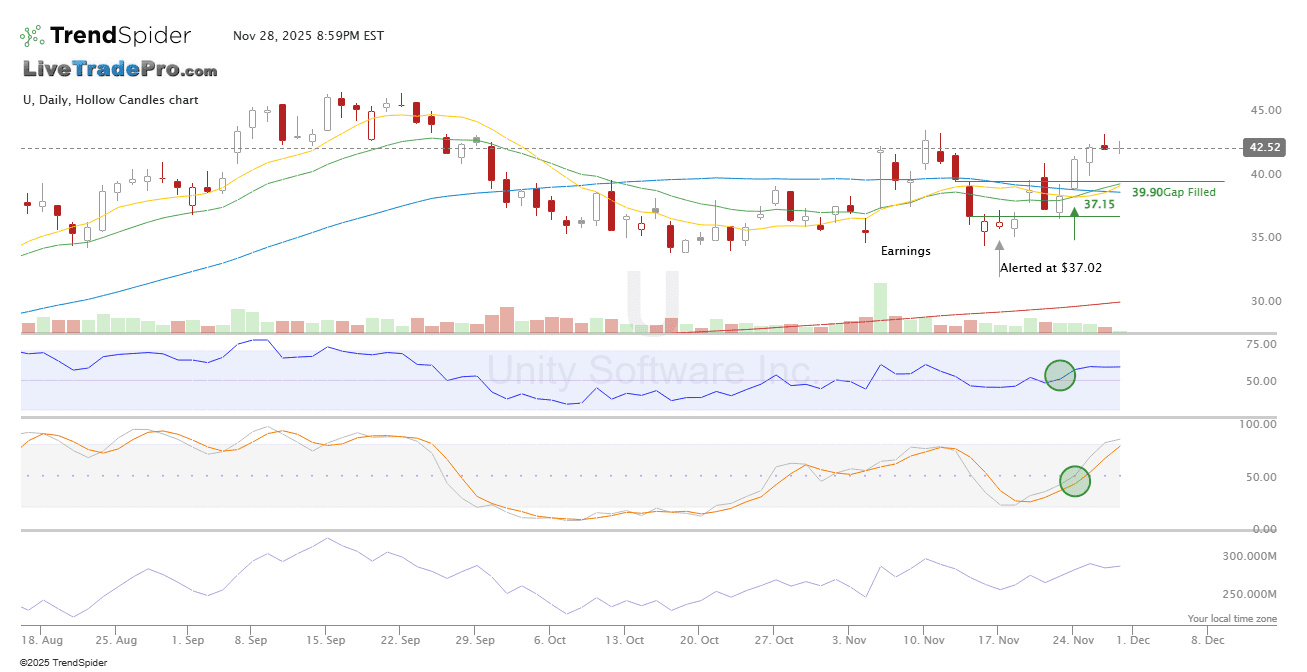Click the current price tag 42.52
The image size is (1307, 672).
pos(1261,148)
